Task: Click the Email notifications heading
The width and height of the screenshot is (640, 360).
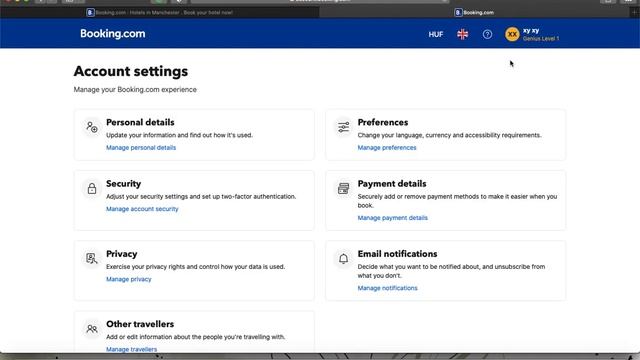Action: pyautogui.click(x=397, y=254)
